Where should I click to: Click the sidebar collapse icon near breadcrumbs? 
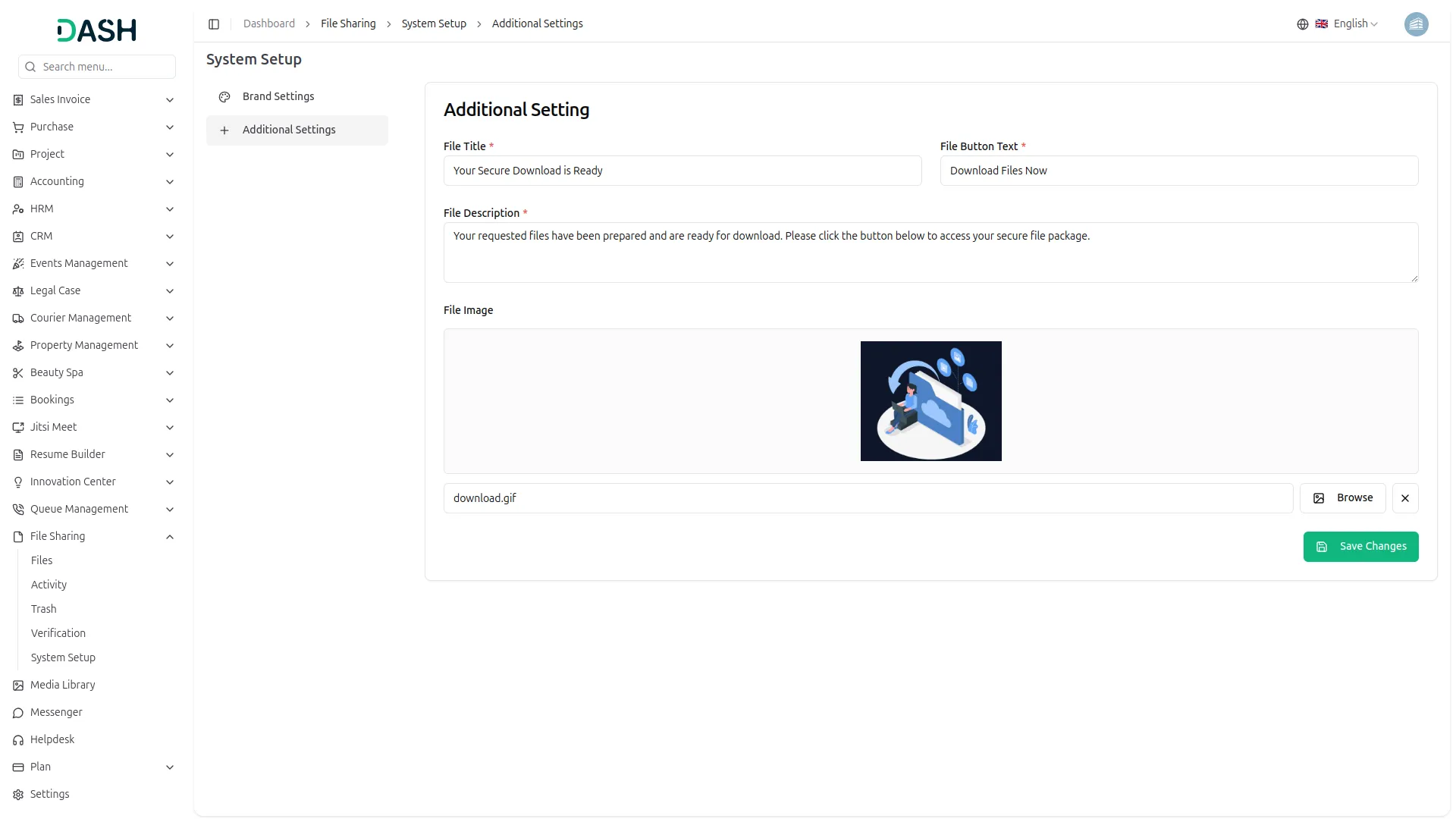(x=214, y=24)
